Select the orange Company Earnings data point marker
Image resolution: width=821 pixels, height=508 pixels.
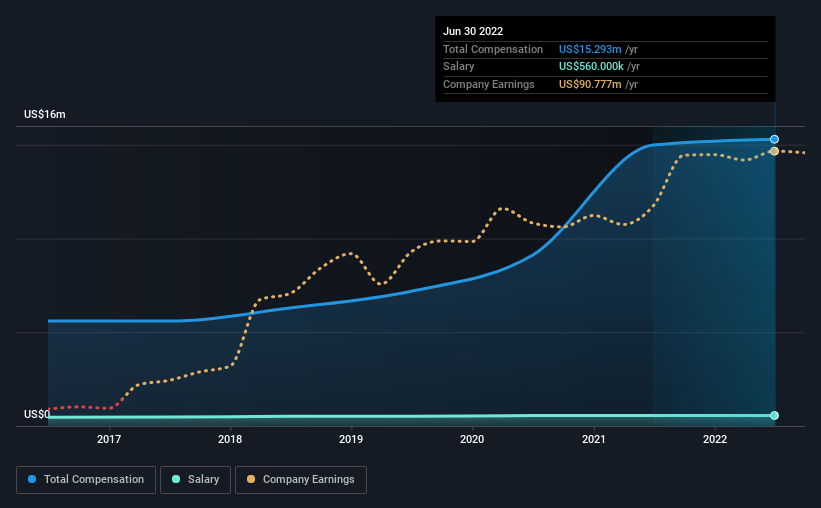pos(774,151)
